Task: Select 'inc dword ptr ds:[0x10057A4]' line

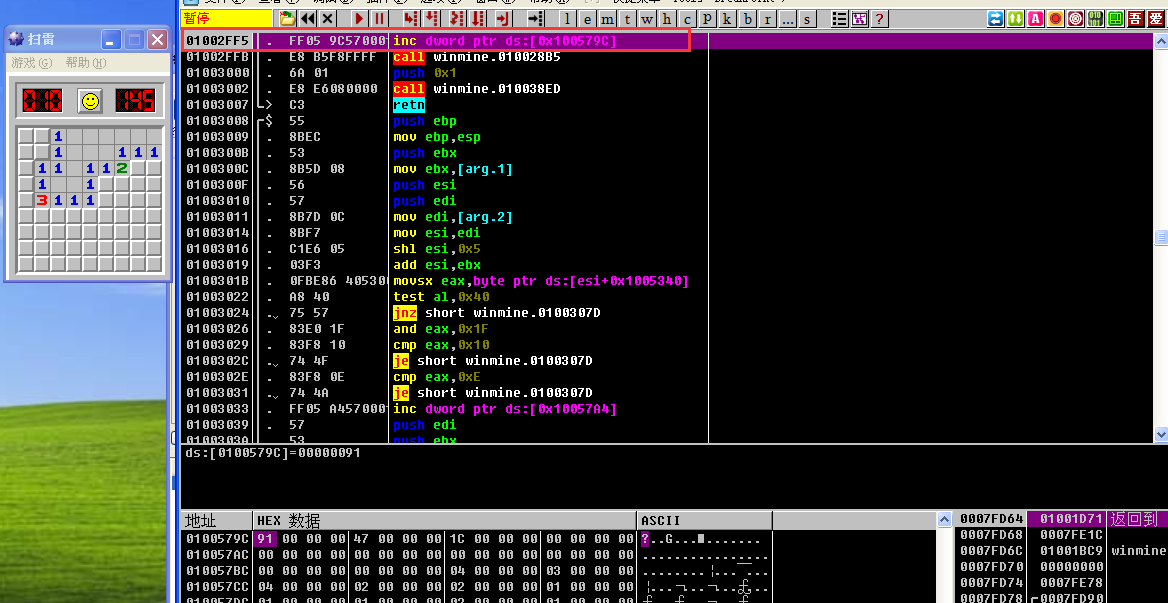Action: coord(505,409)
